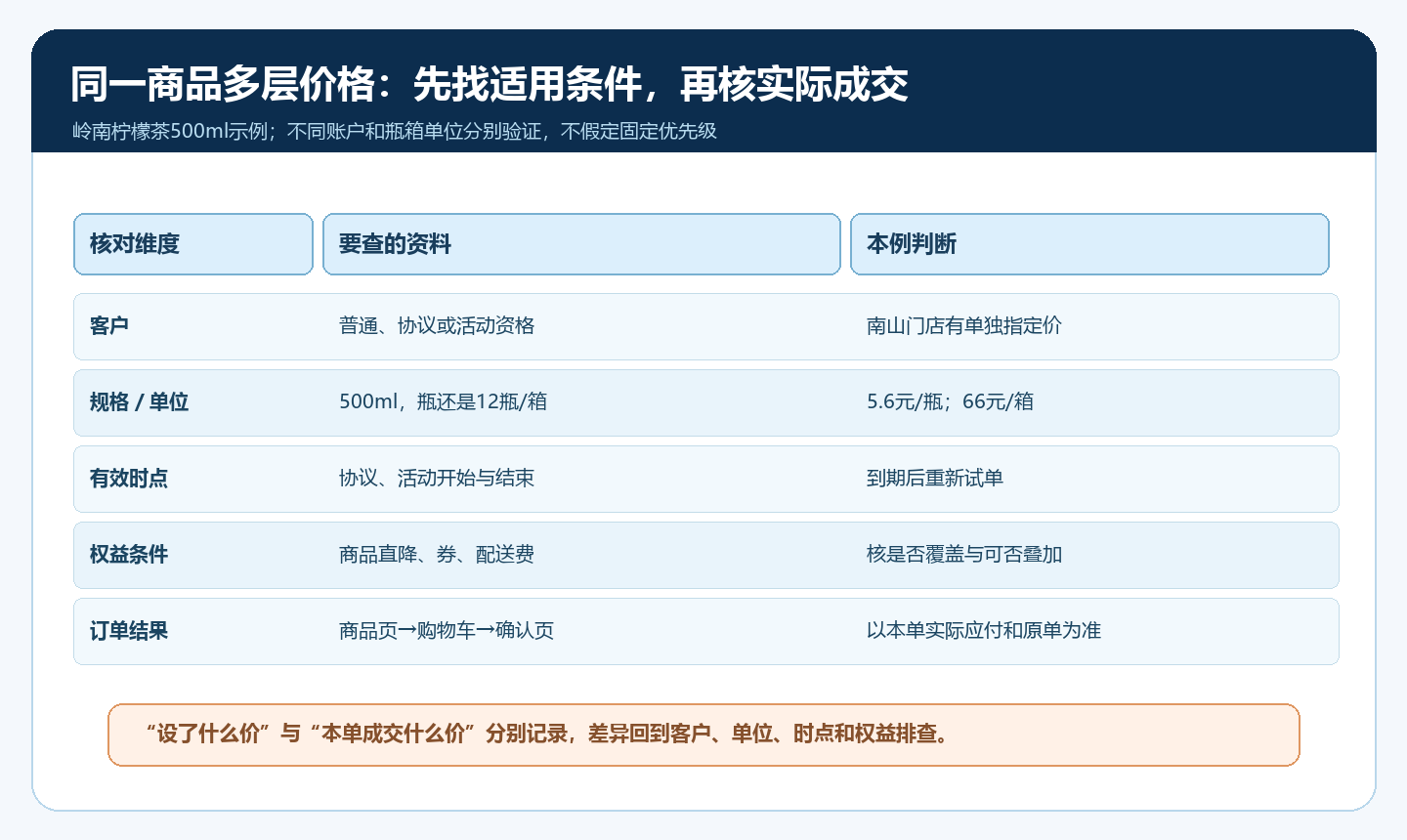
Task: Select the cell 500ml，瓶还是12瓶/箱
Action: coord(443,402)
